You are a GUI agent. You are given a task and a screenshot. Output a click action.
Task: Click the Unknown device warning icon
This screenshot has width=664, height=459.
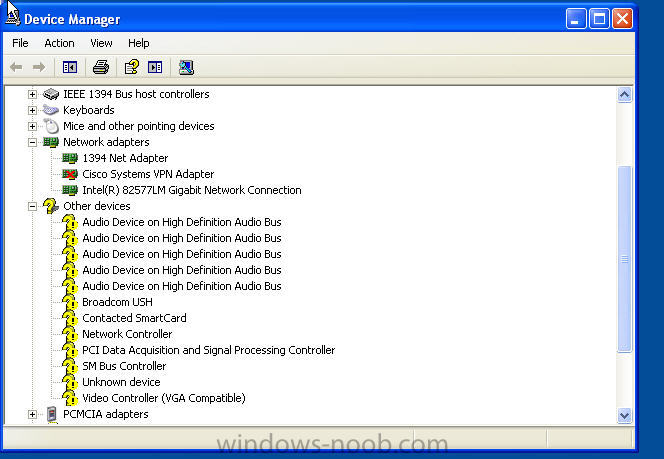pos(70,382)
